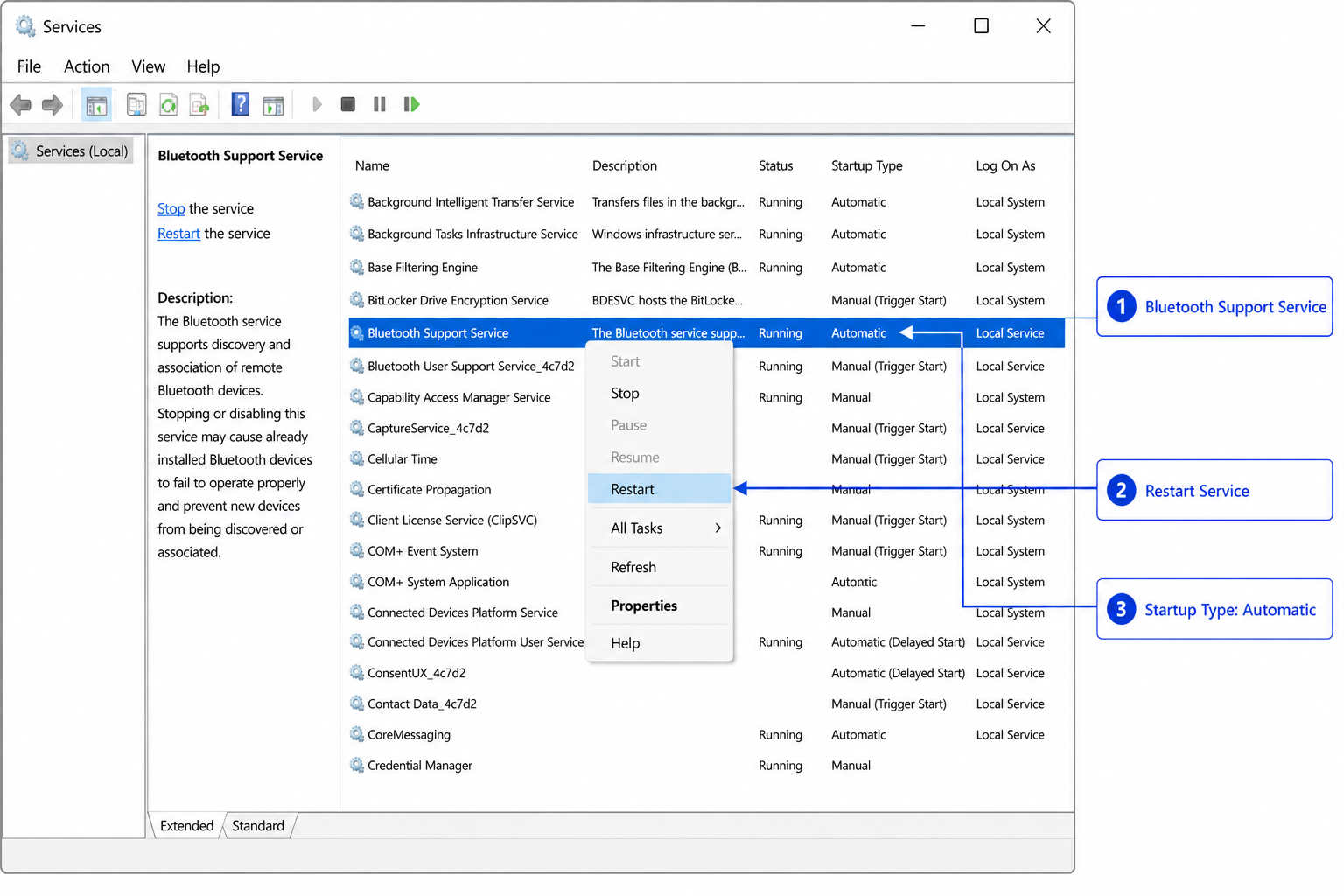Switch to the Standard tab
This screenshot has height=896, width=1344.
pyautogui.click(x=258, y=825)
